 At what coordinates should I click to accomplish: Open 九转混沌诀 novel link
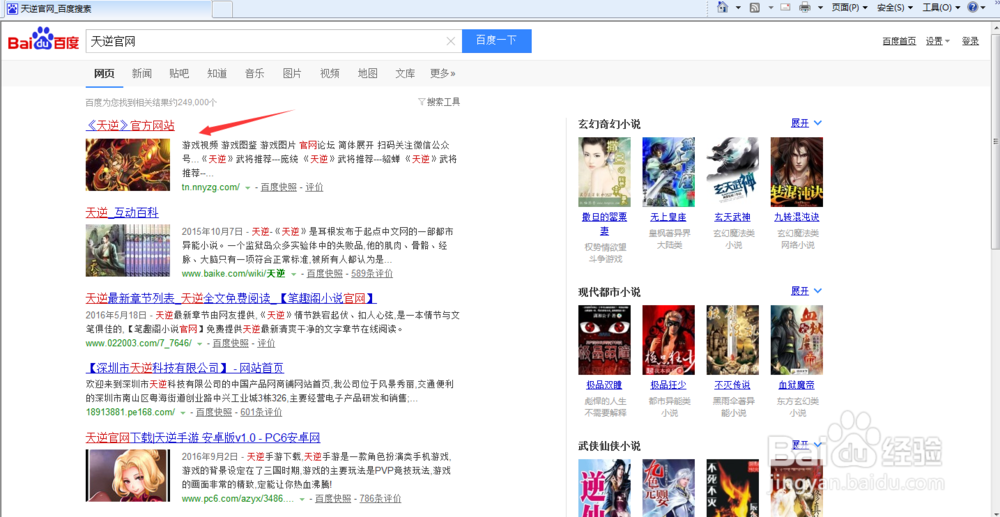(797, 217)
